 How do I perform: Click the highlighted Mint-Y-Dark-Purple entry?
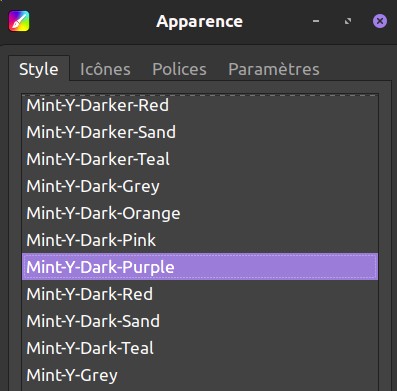tap(200, 267)
